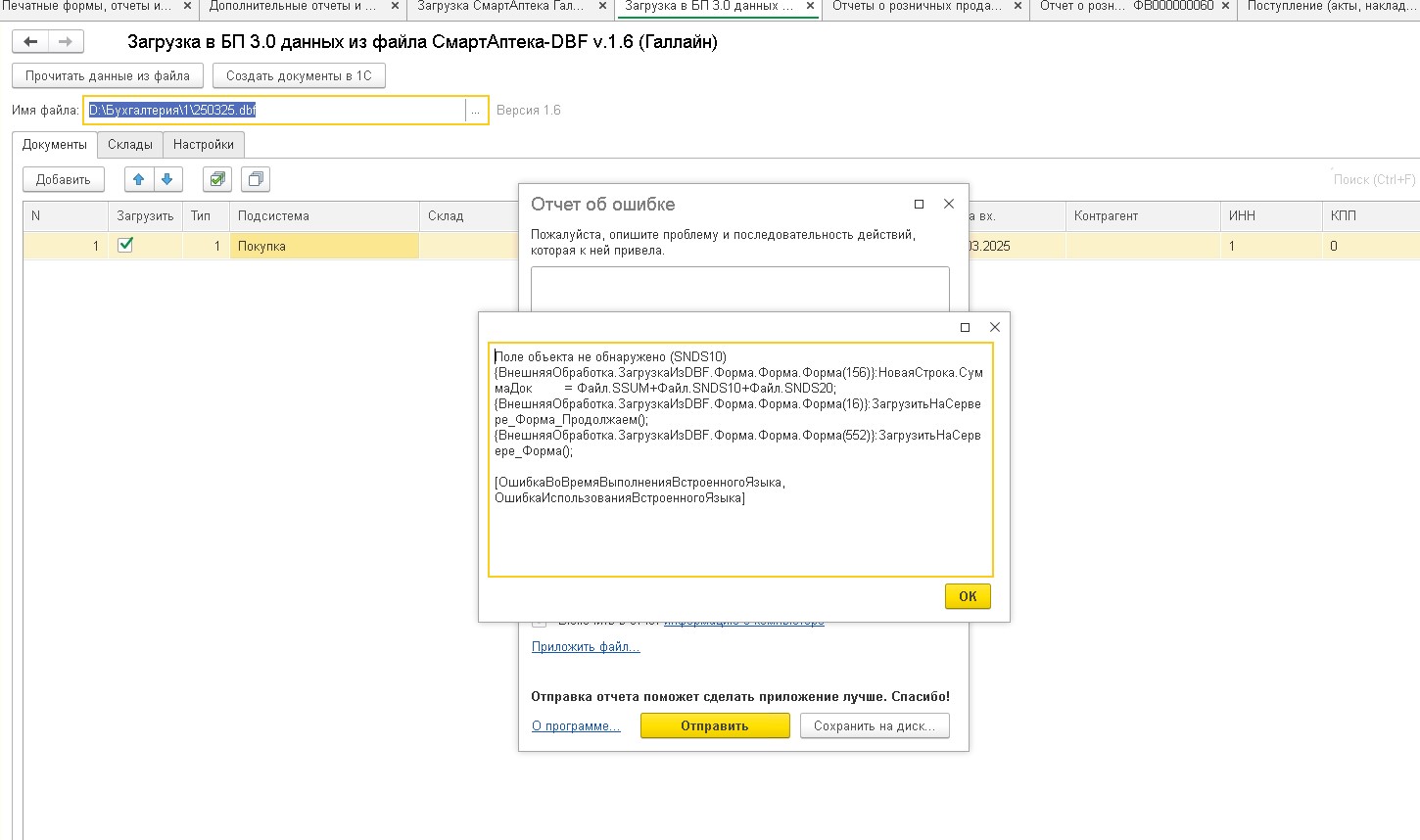Click the error details text box

click(740, 459)
